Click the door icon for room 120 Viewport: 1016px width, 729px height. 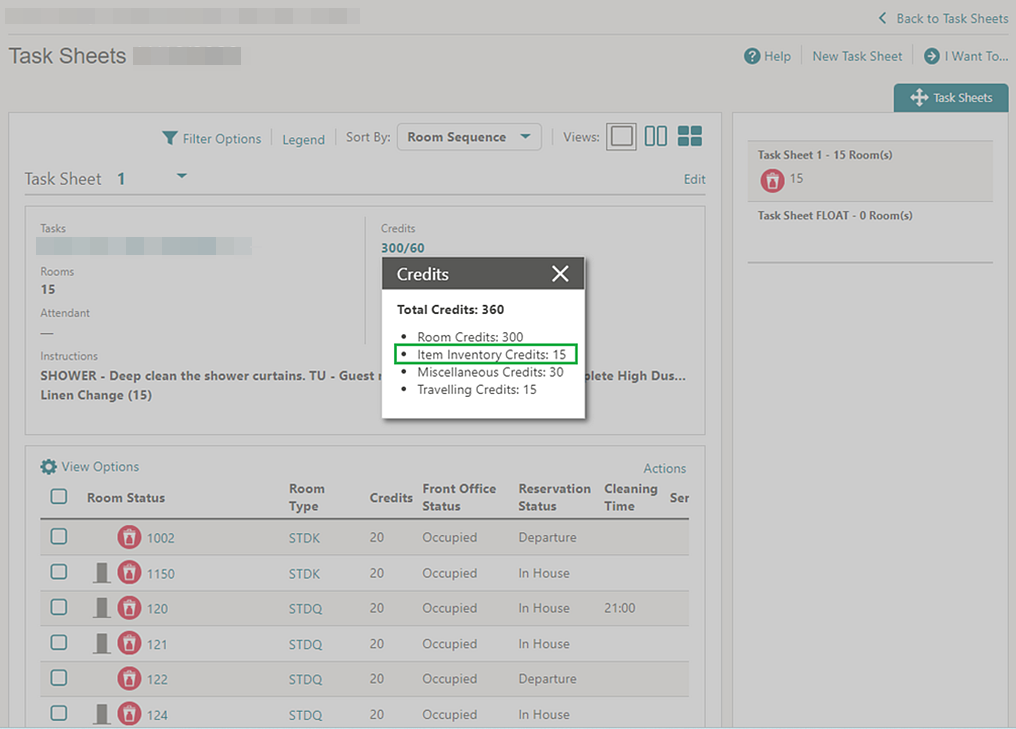[102, 608]
